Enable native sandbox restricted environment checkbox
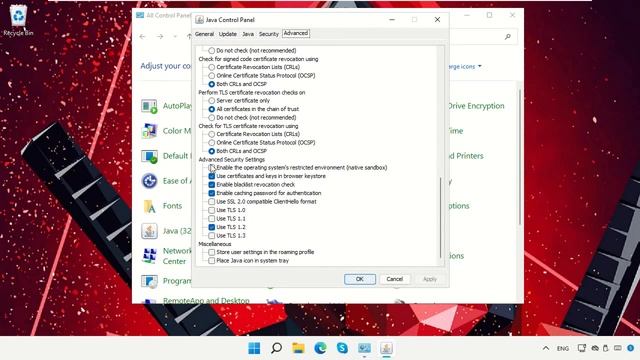This screenshot has width=640, height=360. 211,168
